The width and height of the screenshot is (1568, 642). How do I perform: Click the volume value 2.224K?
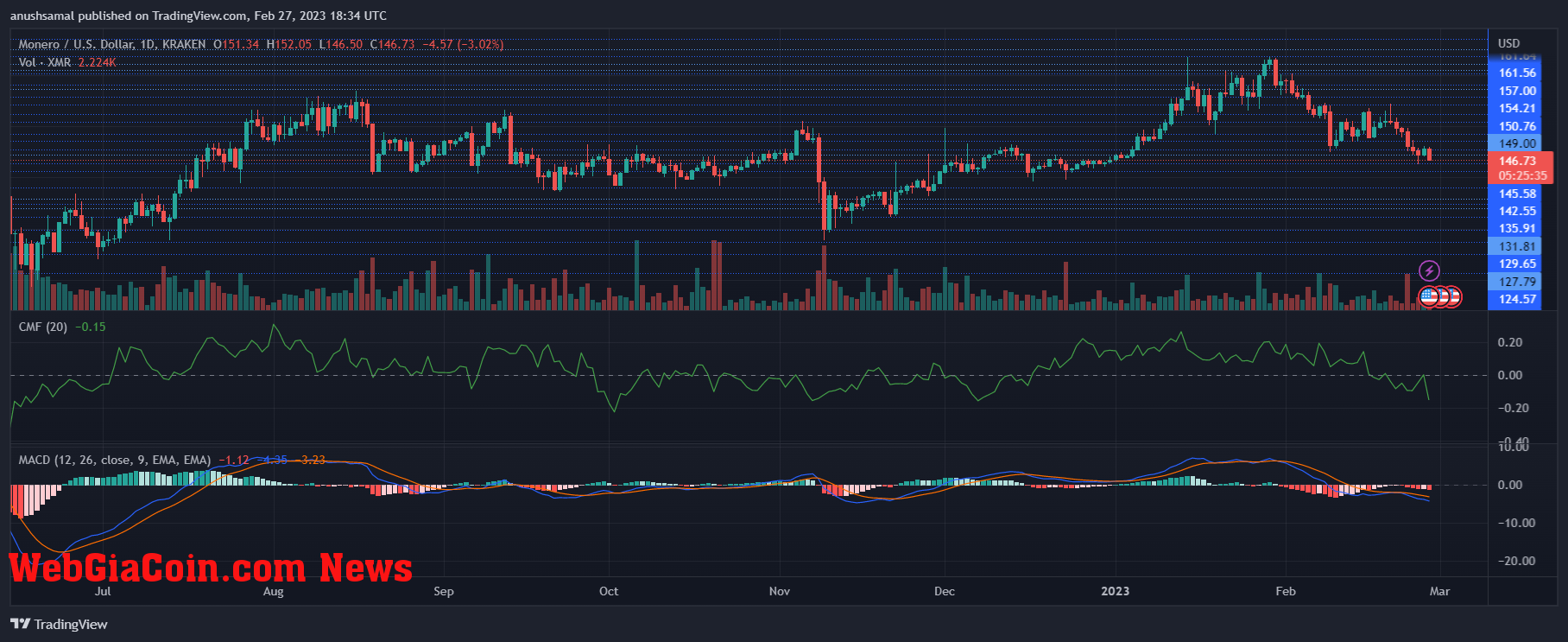(97, 62)
